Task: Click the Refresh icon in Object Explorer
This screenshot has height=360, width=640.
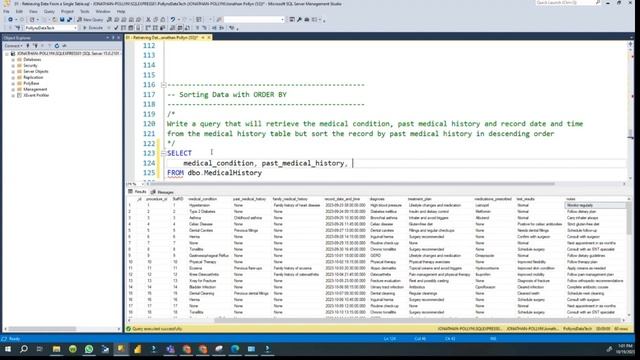Action: [x=57, y=46]
